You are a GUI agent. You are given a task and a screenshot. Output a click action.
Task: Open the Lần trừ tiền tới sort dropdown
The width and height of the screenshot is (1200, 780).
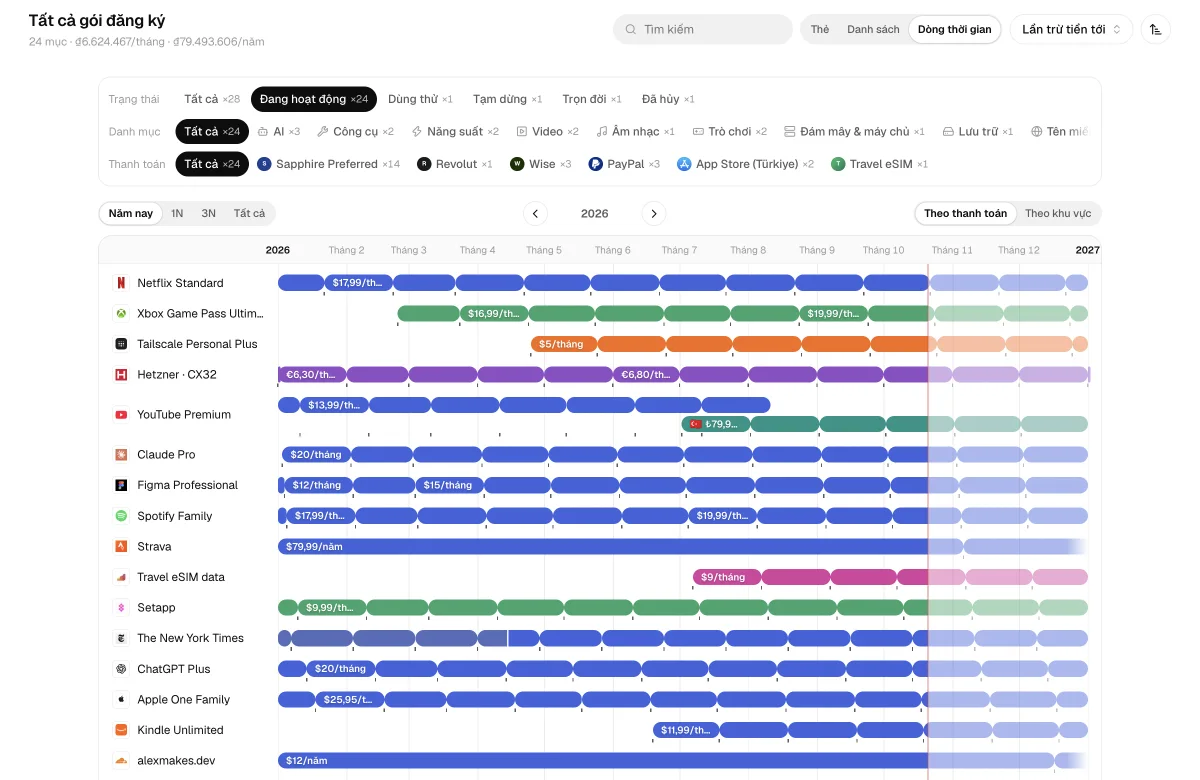1071,29
